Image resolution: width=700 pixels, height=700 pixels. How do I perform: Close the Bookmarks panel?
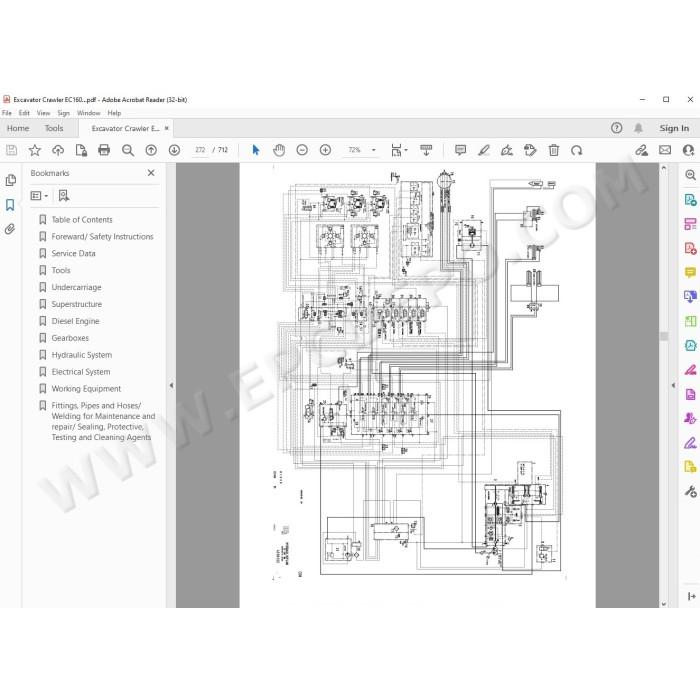pos(151,173)
